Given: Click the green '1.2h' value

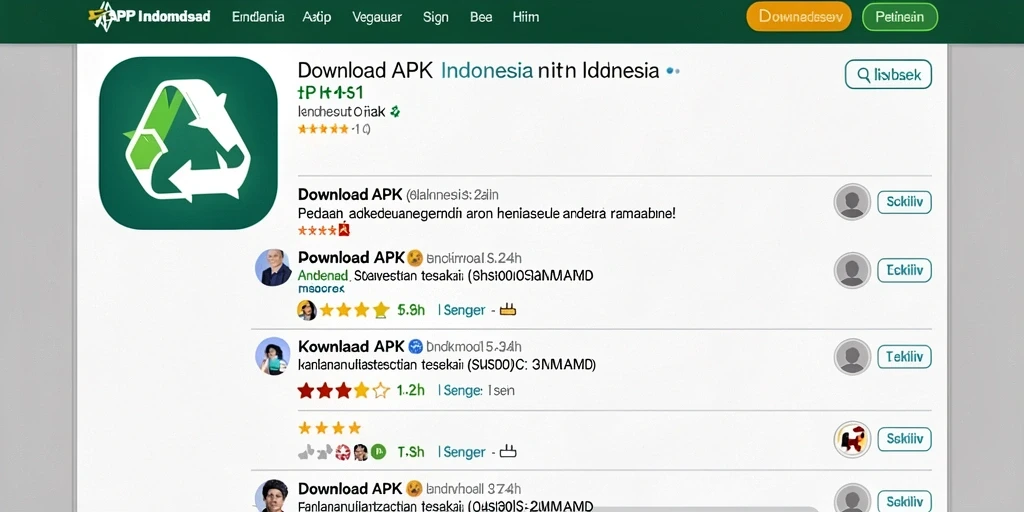Looking at the screenshot, I should point(410,391).
